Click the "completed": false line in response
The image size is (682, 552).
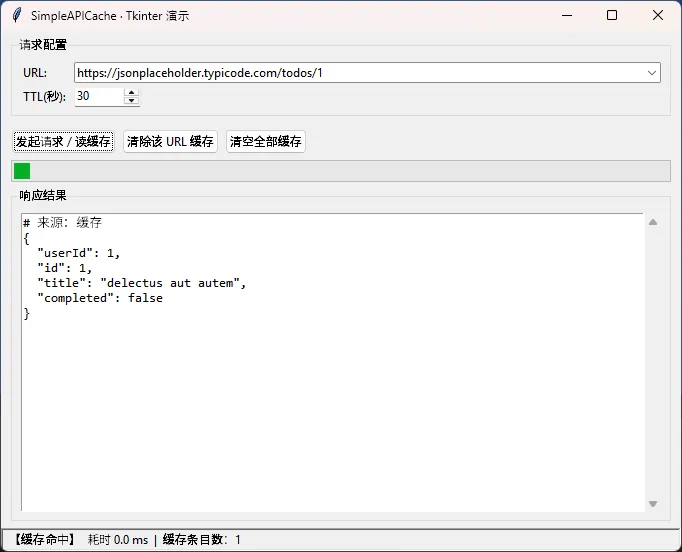99,298
